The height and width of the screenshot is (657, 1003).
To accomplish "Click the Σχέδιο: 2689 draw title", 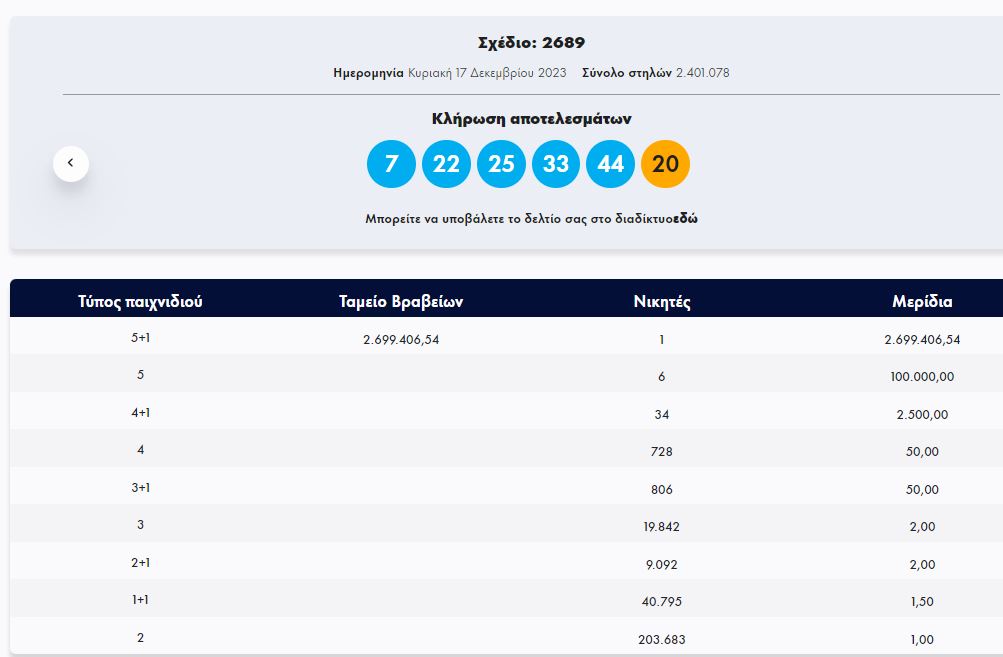I will coord(532,43).
